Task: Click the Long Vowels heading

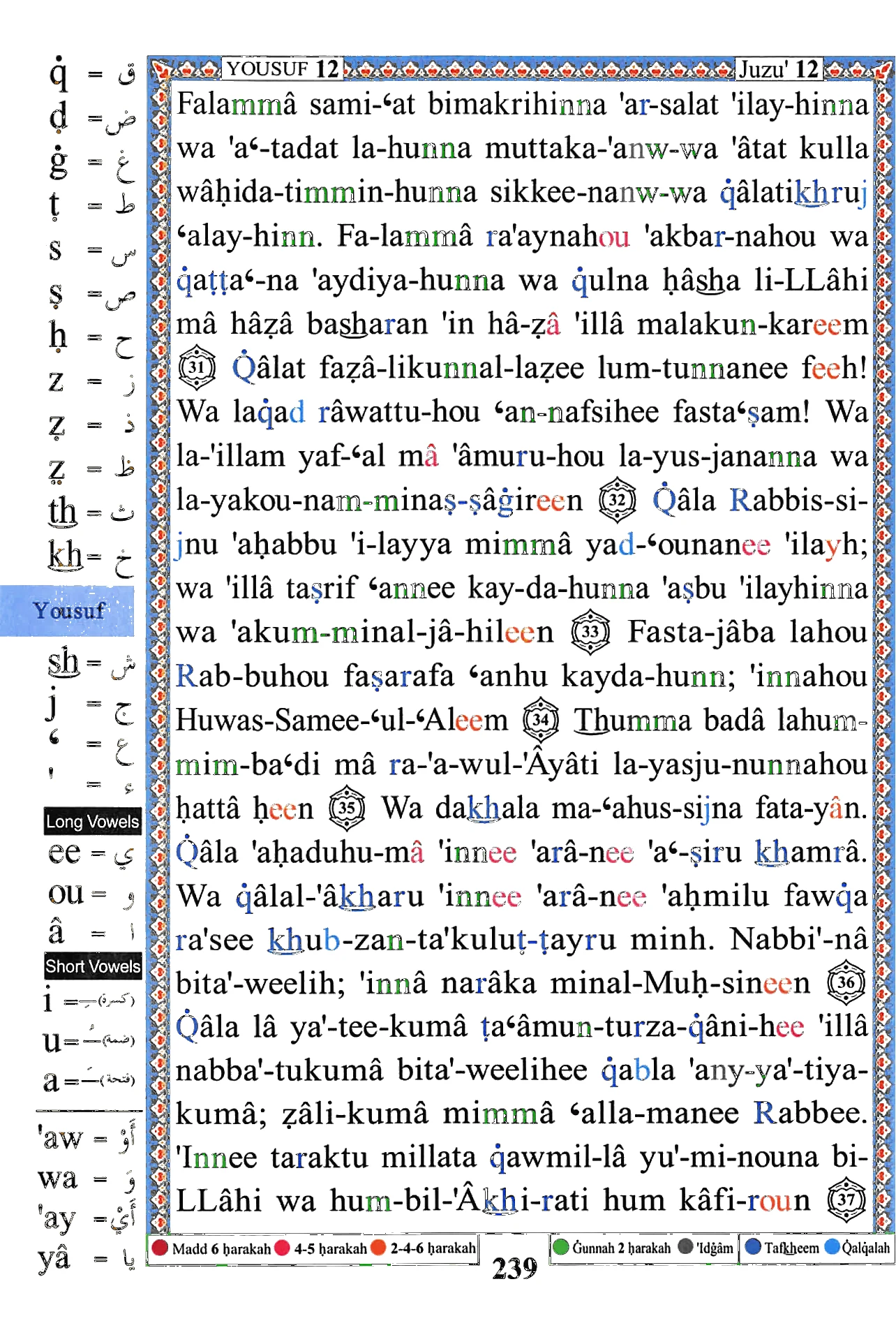Action: [93, 821]
